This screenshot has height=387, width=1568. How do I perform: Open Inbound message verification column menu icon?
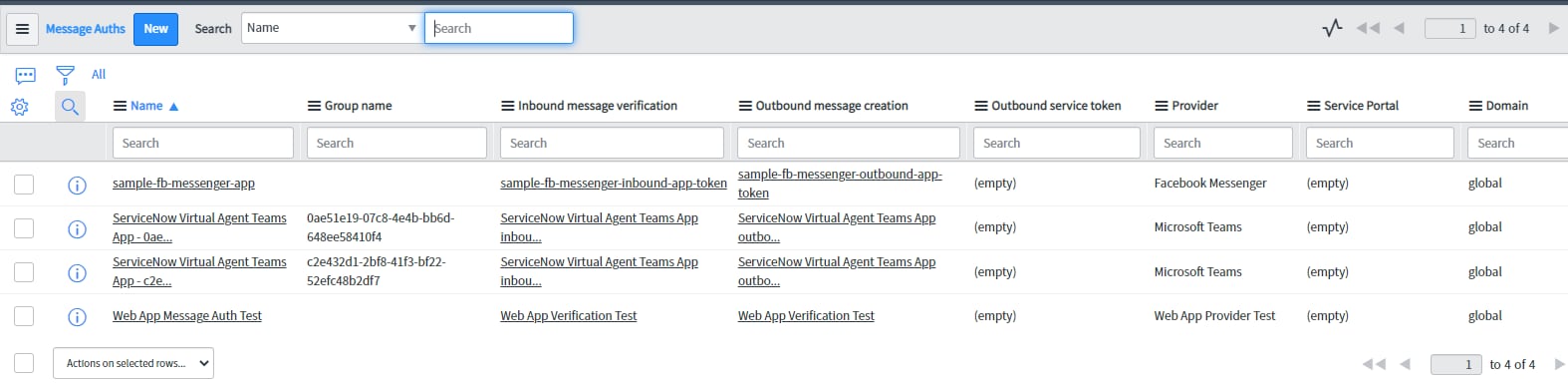coord(507,106)
